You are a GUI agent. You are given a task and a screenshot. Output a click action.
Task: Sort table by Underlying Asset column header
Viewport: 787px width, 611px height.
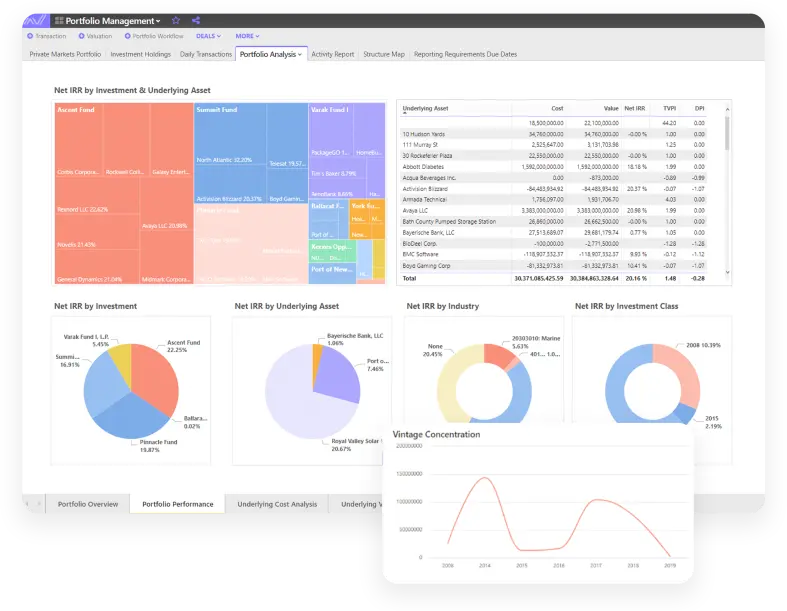click(425, 108)
